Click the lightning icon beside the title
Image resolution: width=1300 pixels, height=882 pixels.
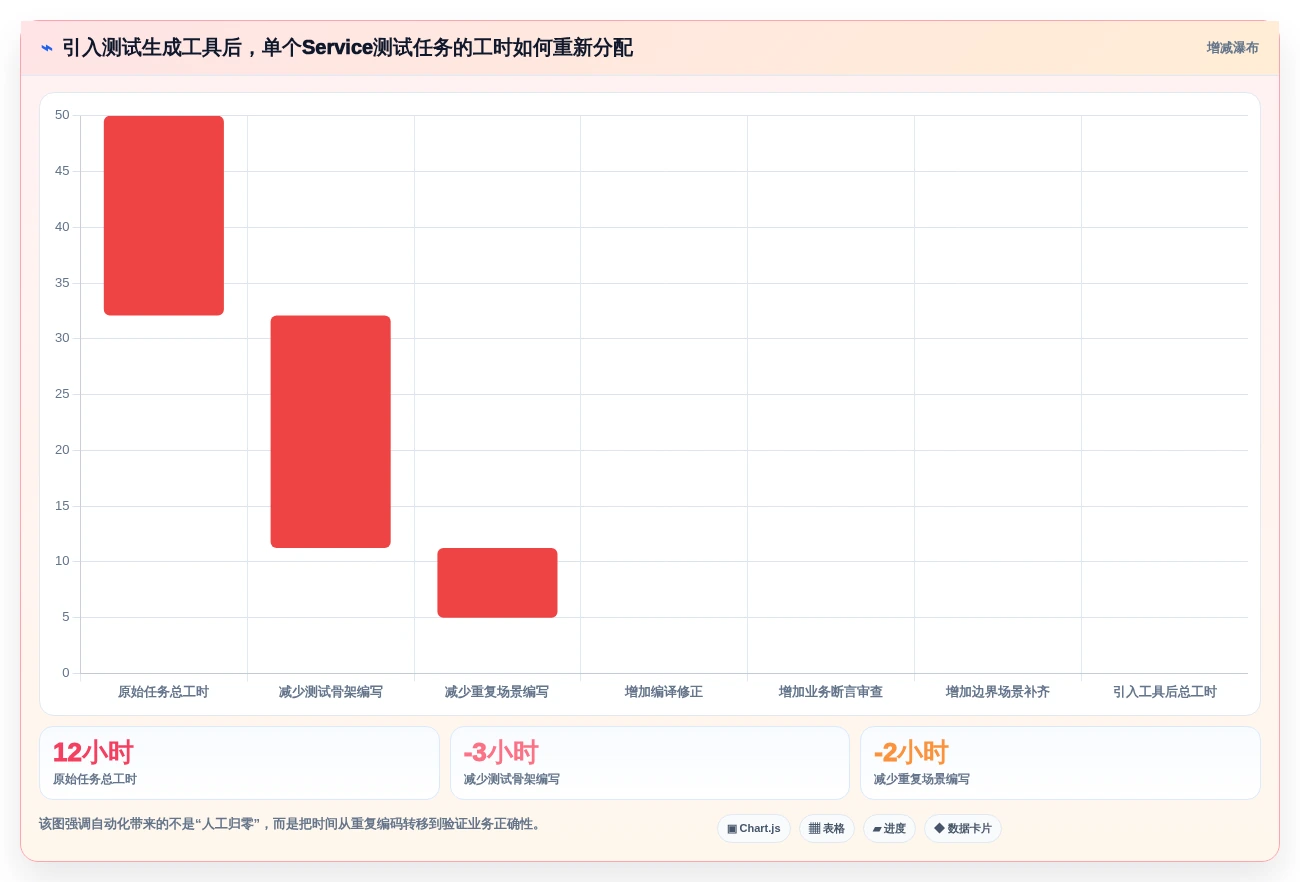click(47, 48)
